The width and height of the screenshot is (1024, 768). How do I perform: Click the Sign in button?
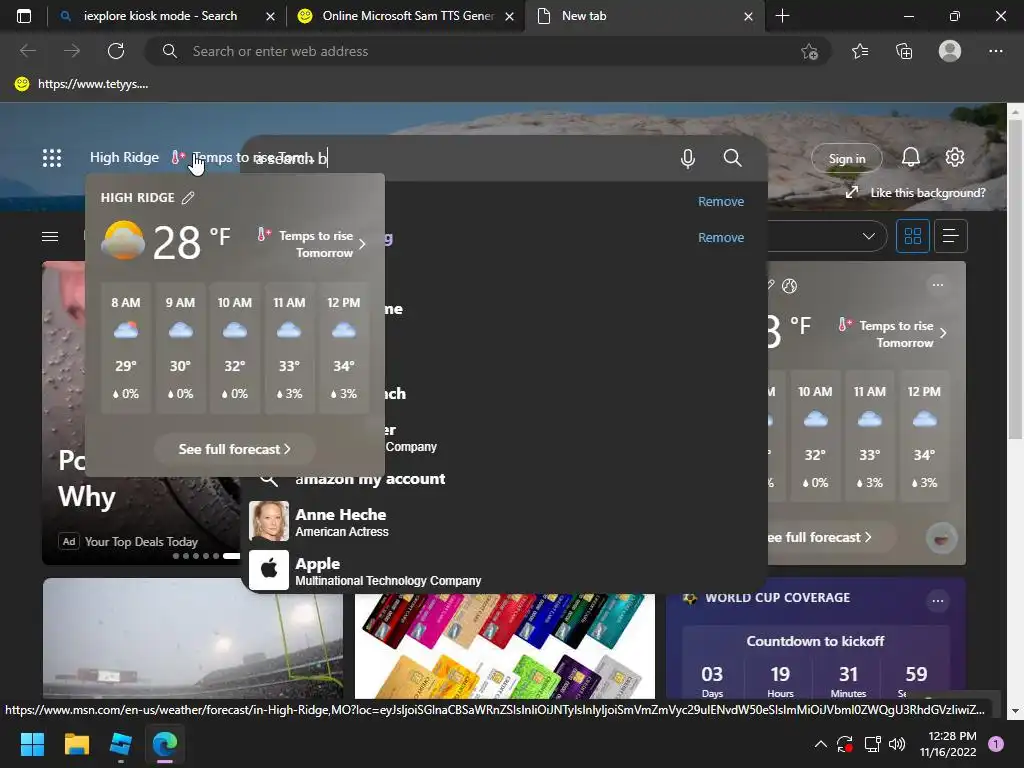click(846, 159)
